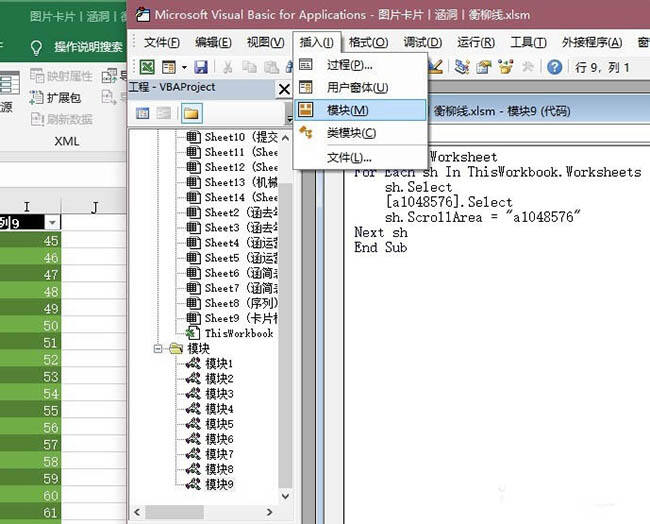Click the View Code icon in project pane
This screenshot has height=524, width=650.
(142, 113)
